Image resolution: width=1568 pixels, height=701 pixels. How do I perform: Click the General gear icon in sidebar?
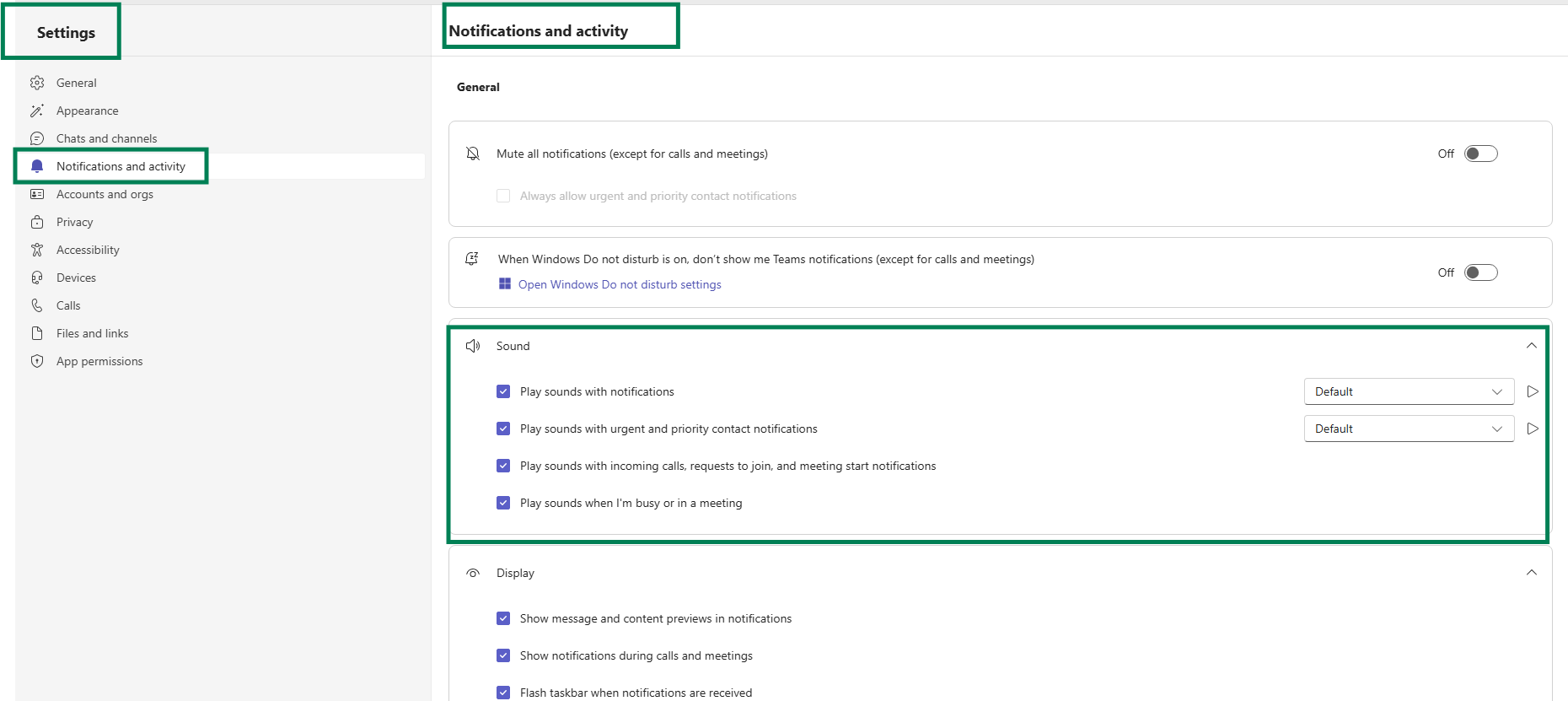point(37,83)
